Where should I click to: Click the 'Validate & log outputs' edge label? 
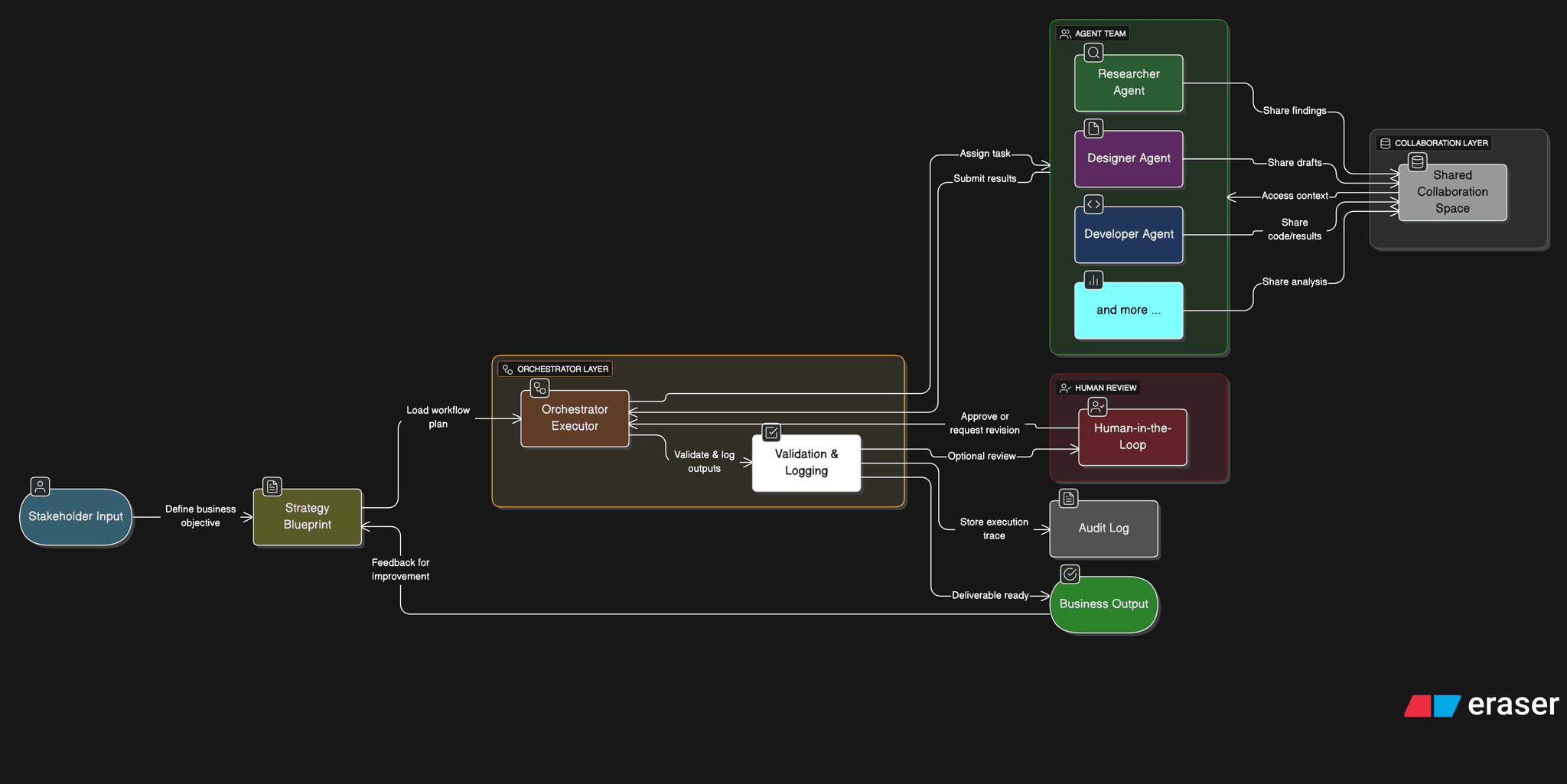[x=704, y=461]
